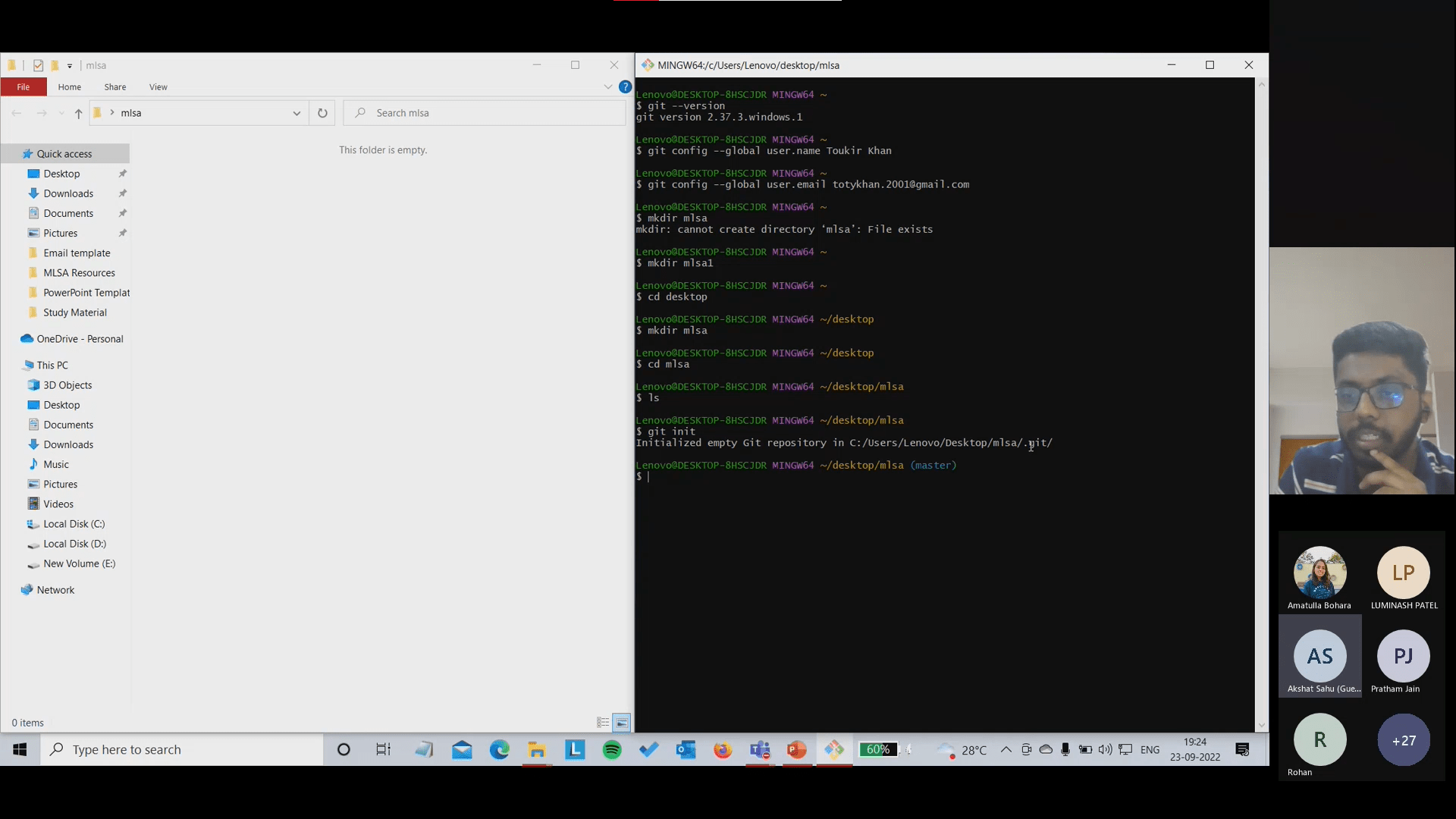Switch to large icons view layout icon
This screenshot has height=819, width=1456.
[x=621, y=723]
